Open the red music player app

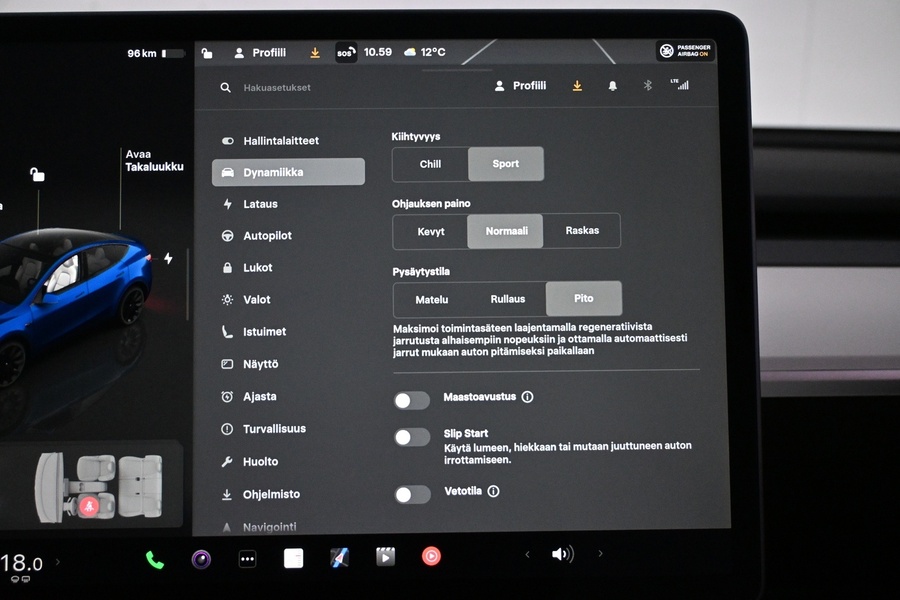click(x=431, y=556)
